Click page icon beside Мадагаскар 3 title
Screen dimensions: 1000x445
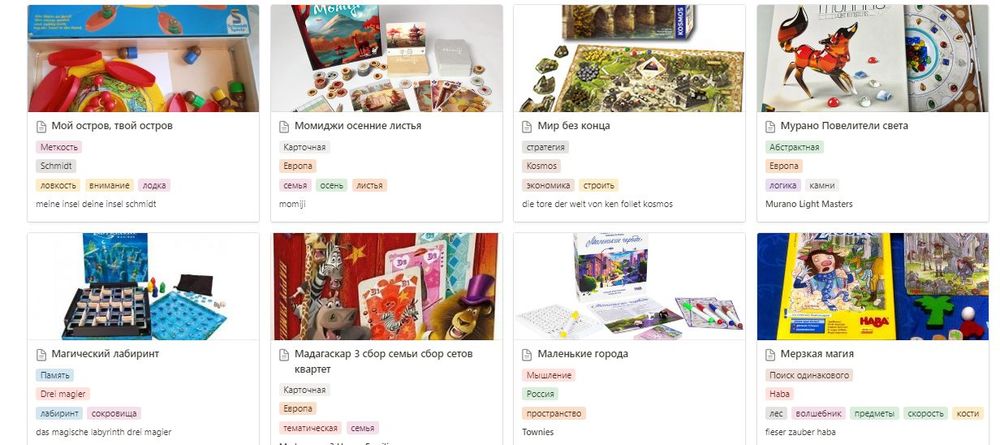pos(284,354)
